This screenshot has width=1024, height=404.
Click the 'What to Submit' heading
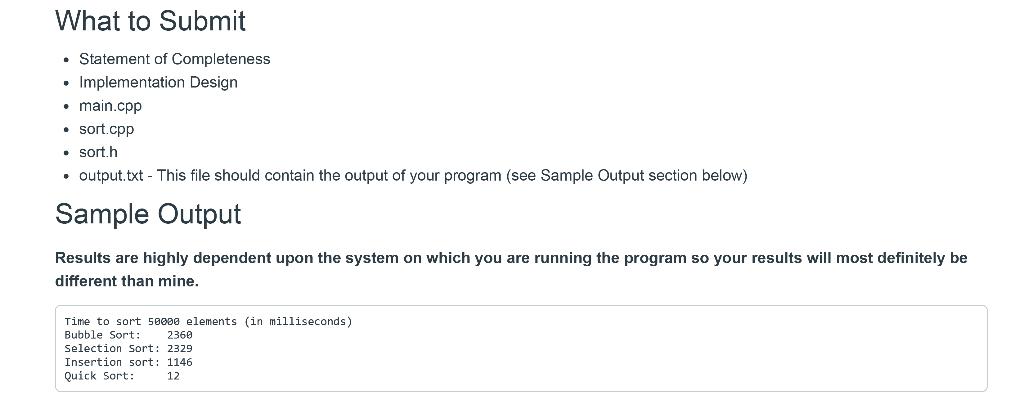click(x=150, y=21)
